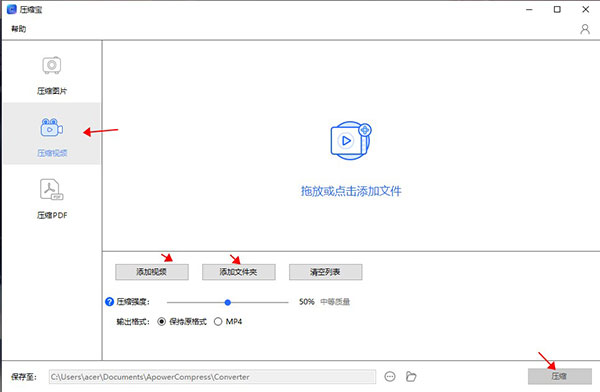This screenshot has height=392, width=600.
Task: Select the MP4 output format radio
Action: [x=218, y=322]
